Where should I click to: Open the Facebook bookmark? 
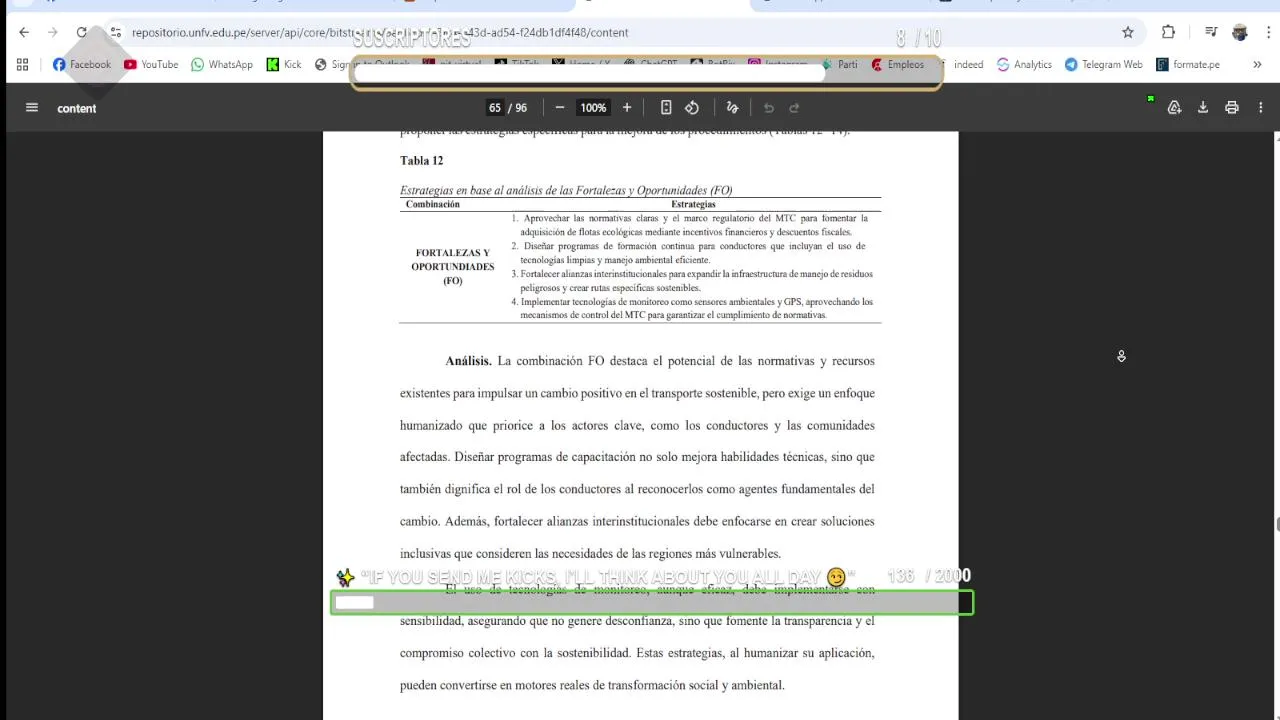82,64
